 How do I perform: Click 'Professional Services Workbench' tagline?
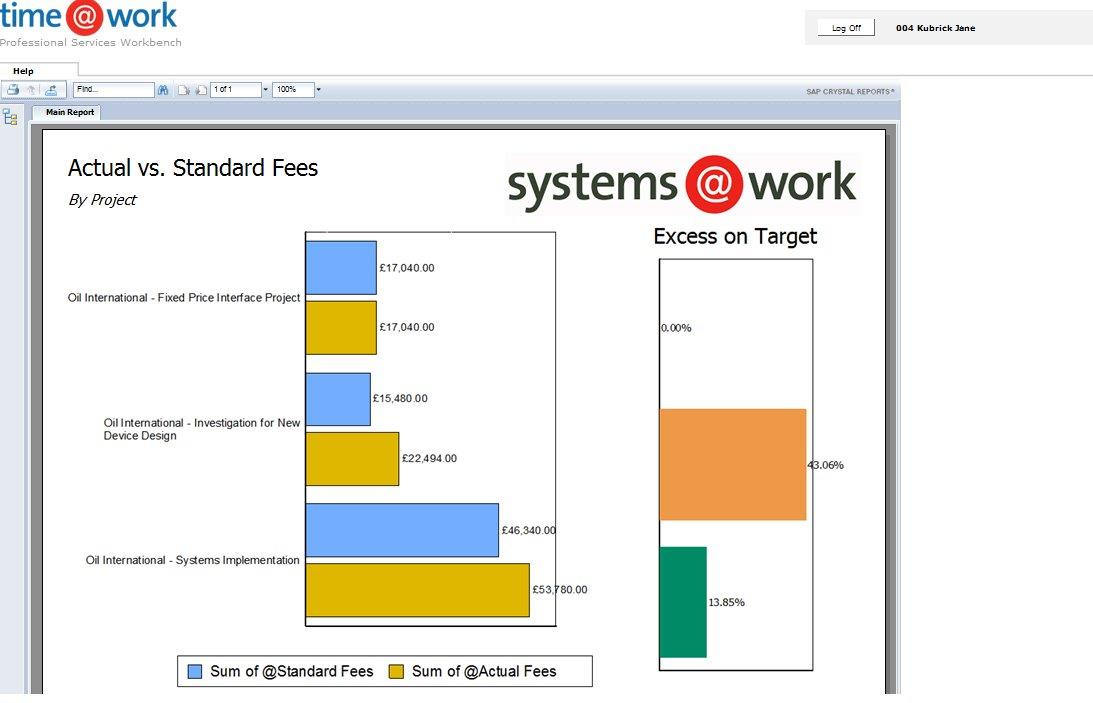(91, 43)
